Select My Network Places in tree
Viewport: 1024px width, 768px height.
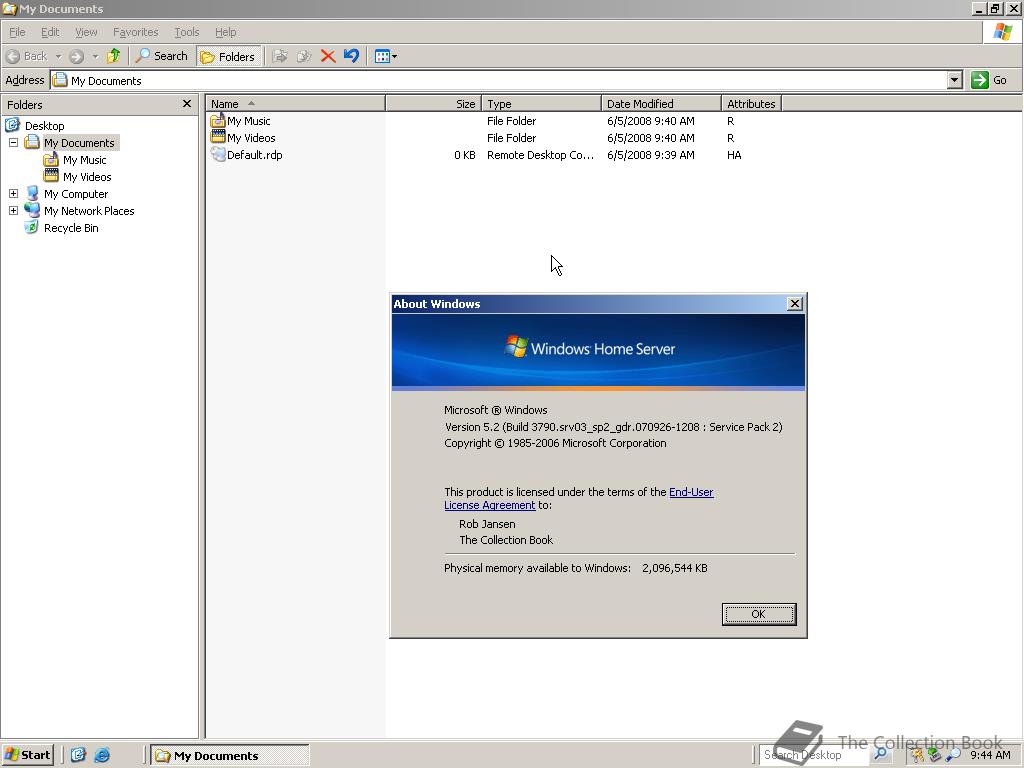pyautogui.click(x=89, y=211)
